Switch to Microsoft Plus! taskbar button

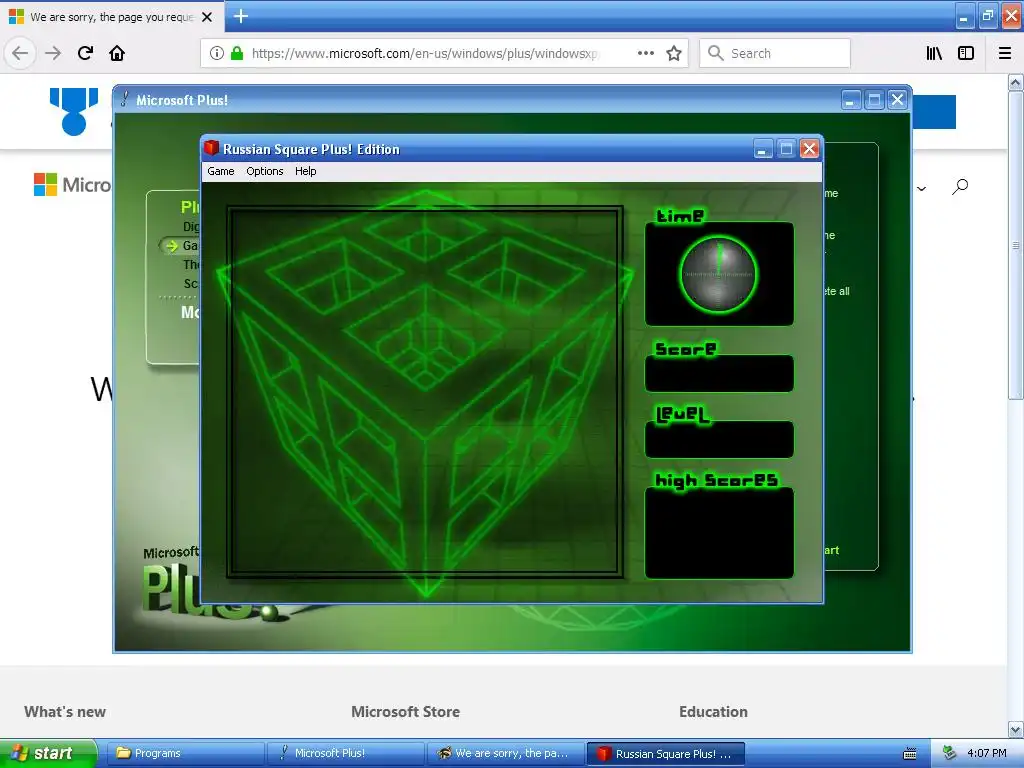[x=345, y=753]
